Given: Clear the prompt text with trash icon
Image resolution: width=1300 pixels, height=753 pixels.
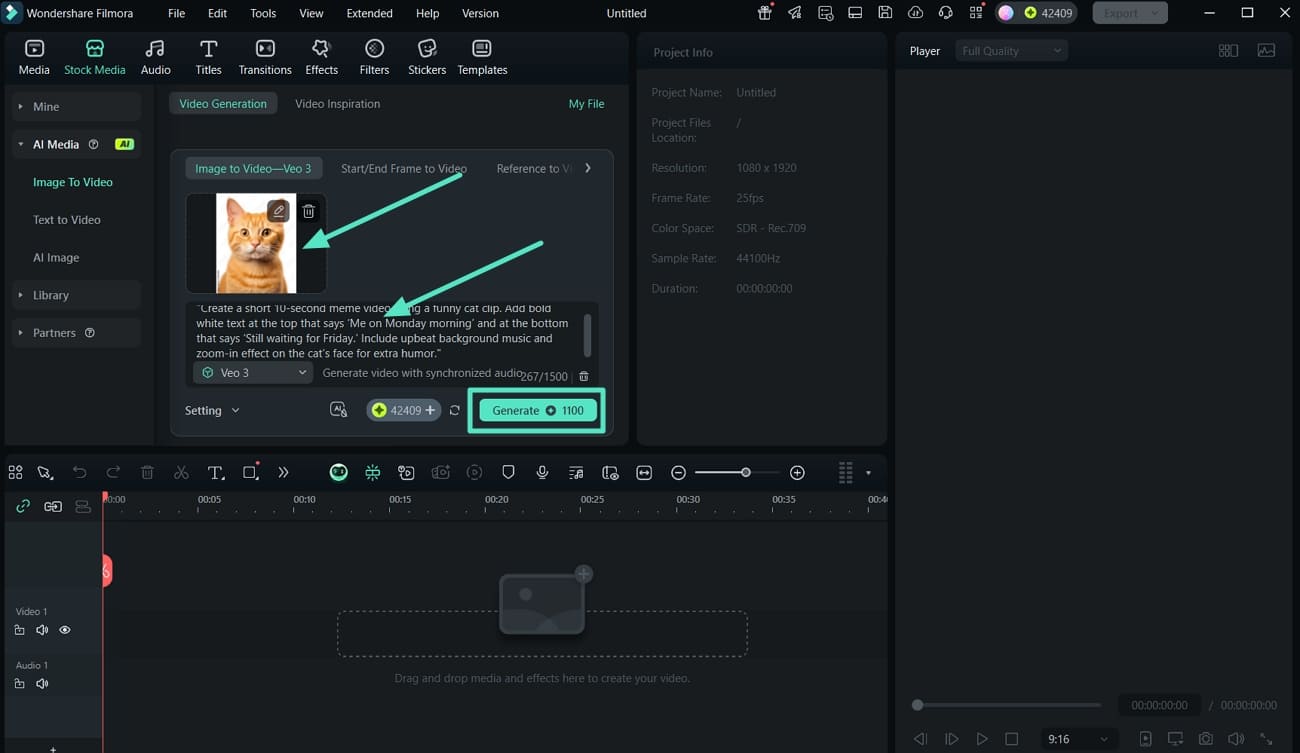Looking at the screenshot, I should coord(584,376).
